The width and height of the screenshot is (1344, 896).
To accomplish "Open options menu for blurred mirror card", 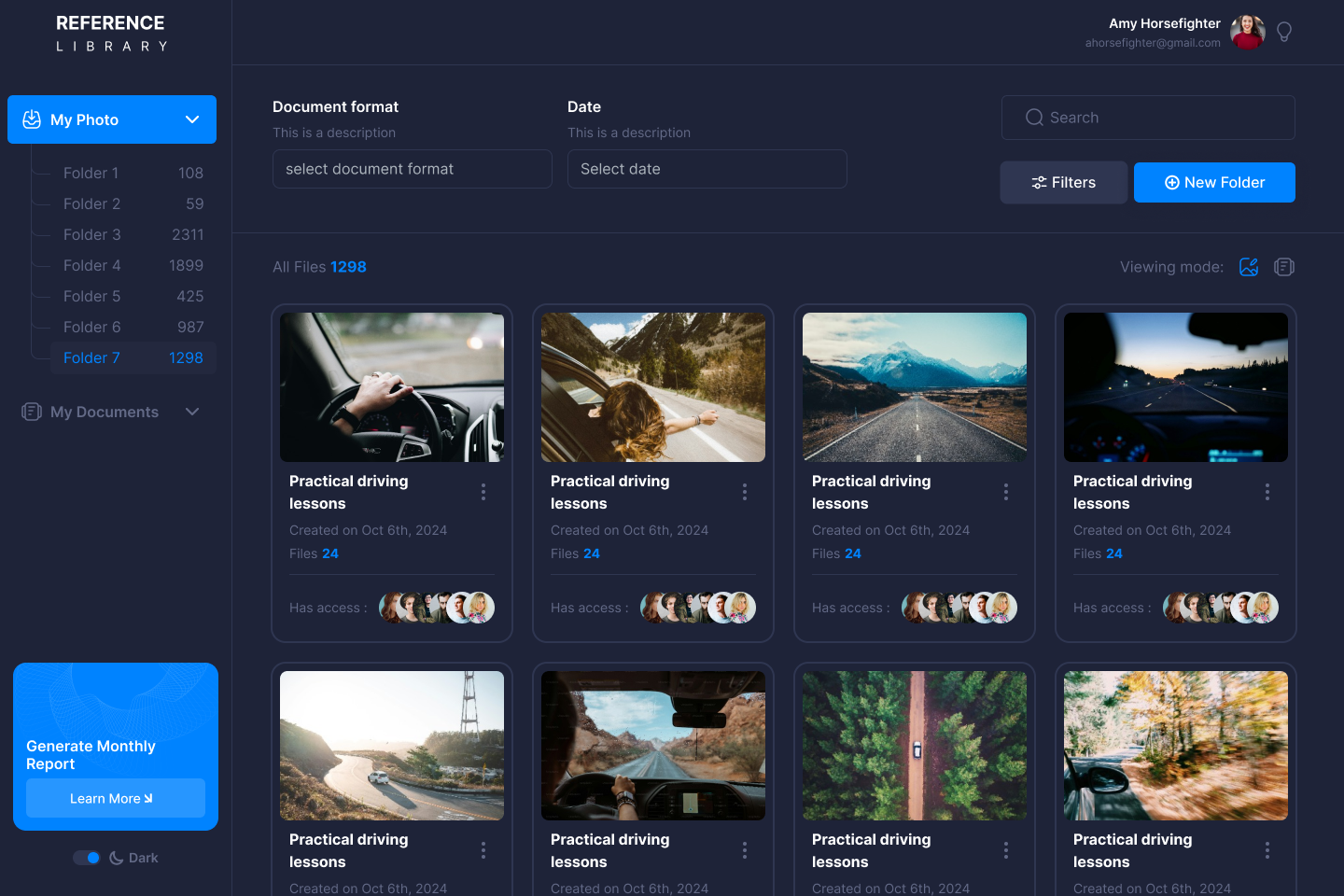I will (x=1267, y=850).
